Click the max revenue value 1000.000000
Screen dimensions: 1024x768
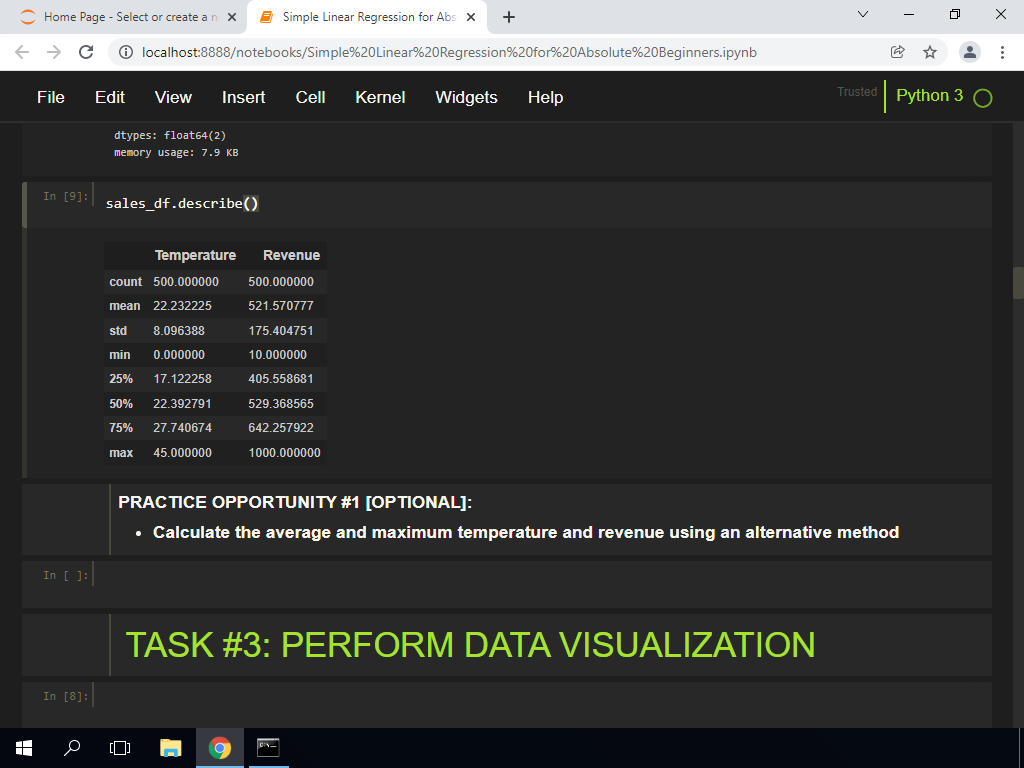pyautogui.click(x=285, y=453)
